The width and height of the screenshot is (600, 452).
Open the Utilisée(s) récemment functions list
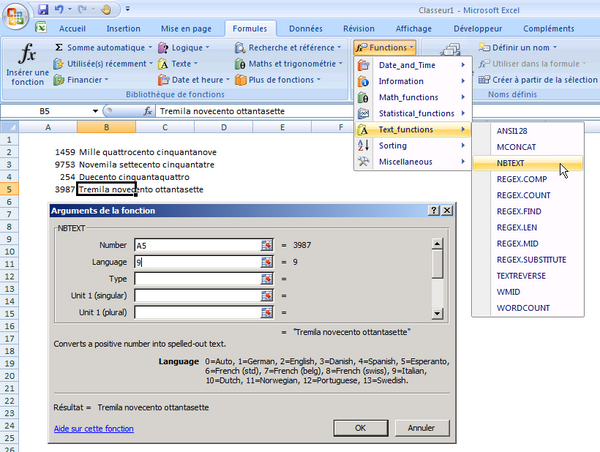click(103, 64)
